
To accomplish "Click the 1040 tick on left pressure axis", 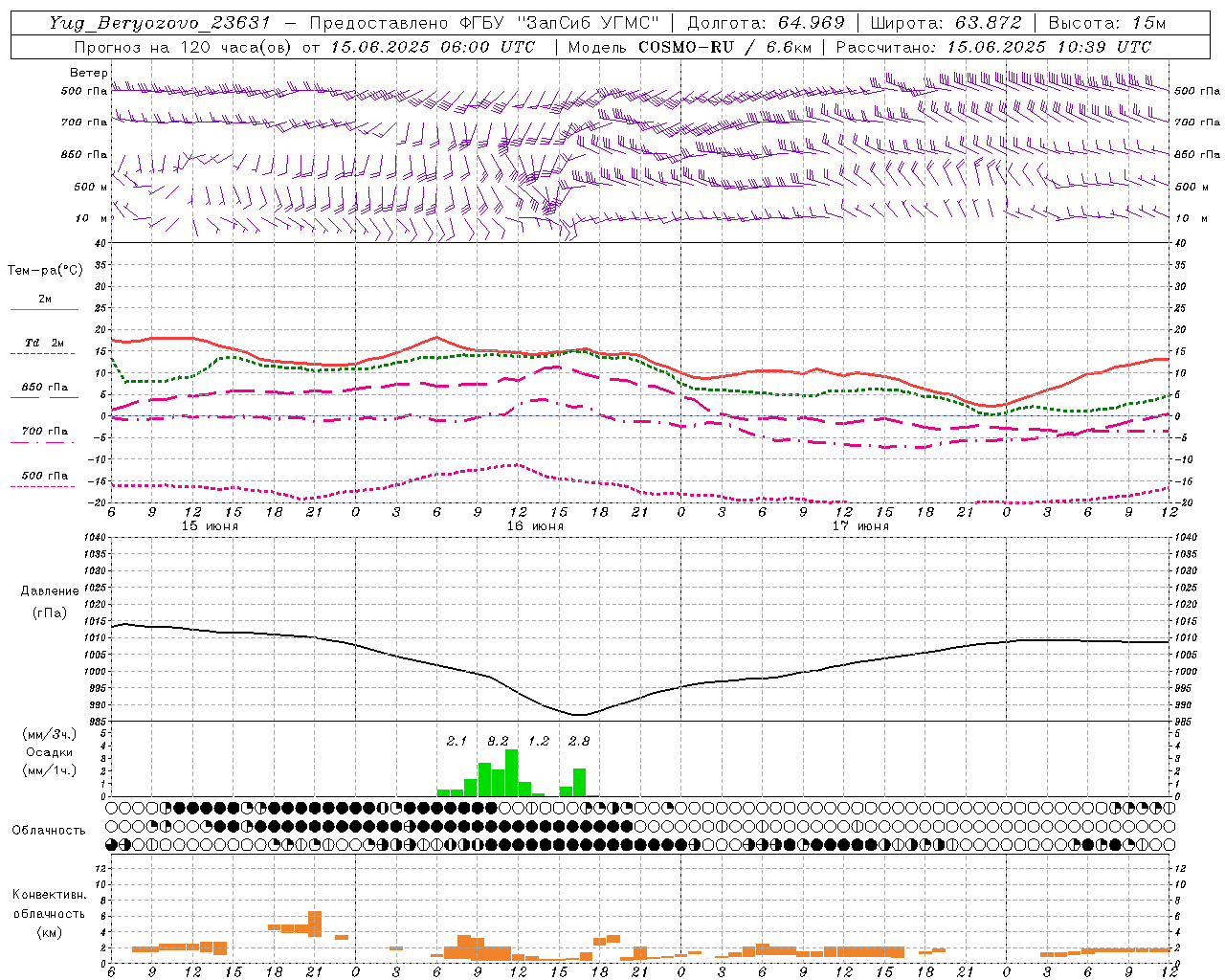I will pos(93,537).
